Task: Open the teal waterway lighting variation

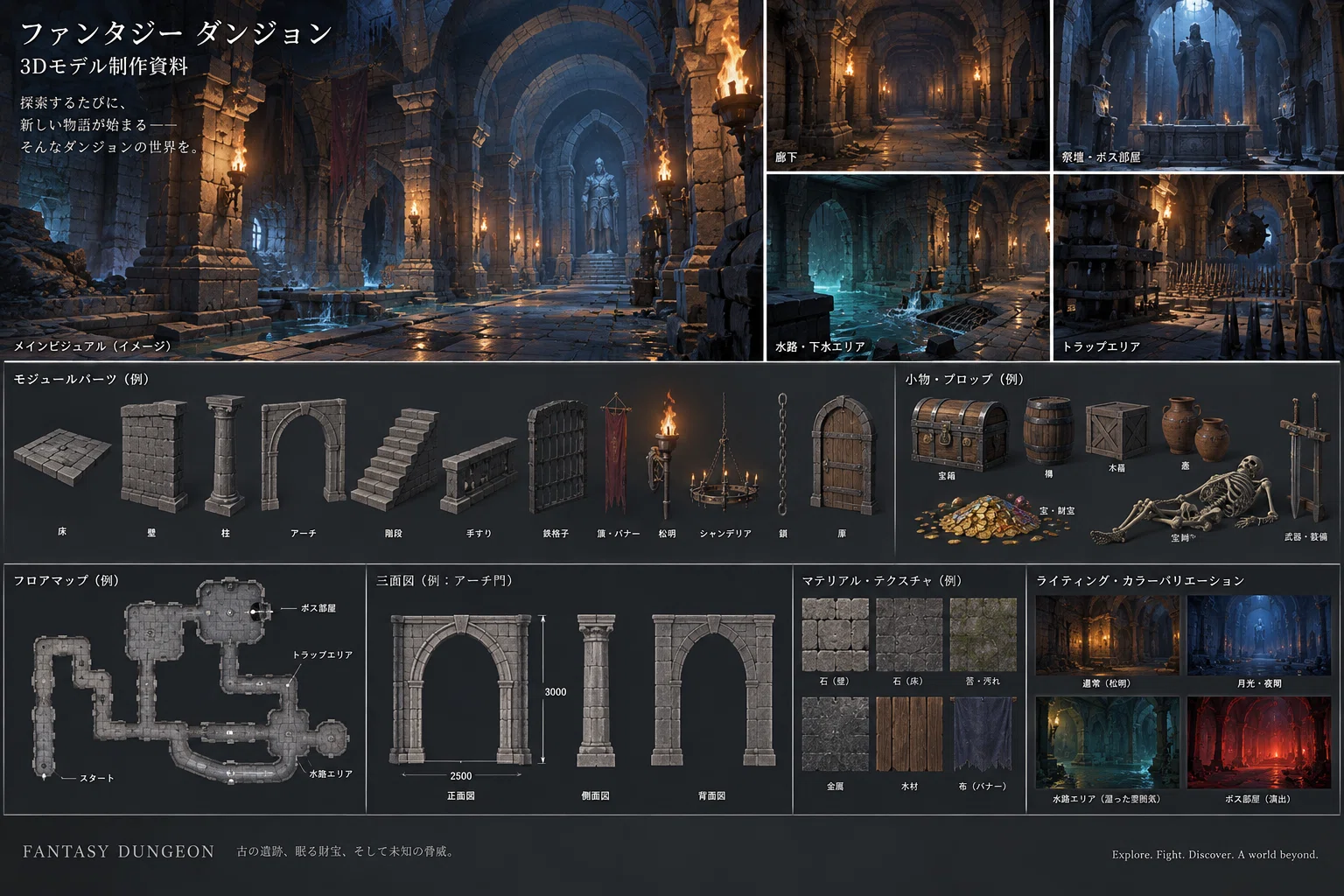Action: 1108,742
